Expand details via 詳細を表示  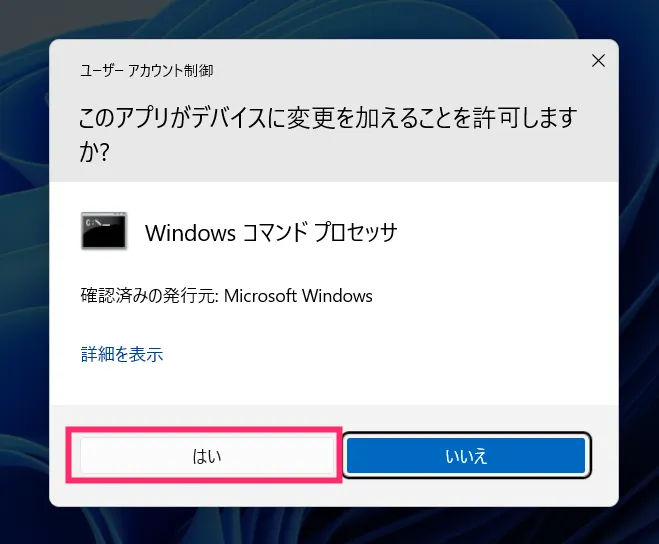122,354
